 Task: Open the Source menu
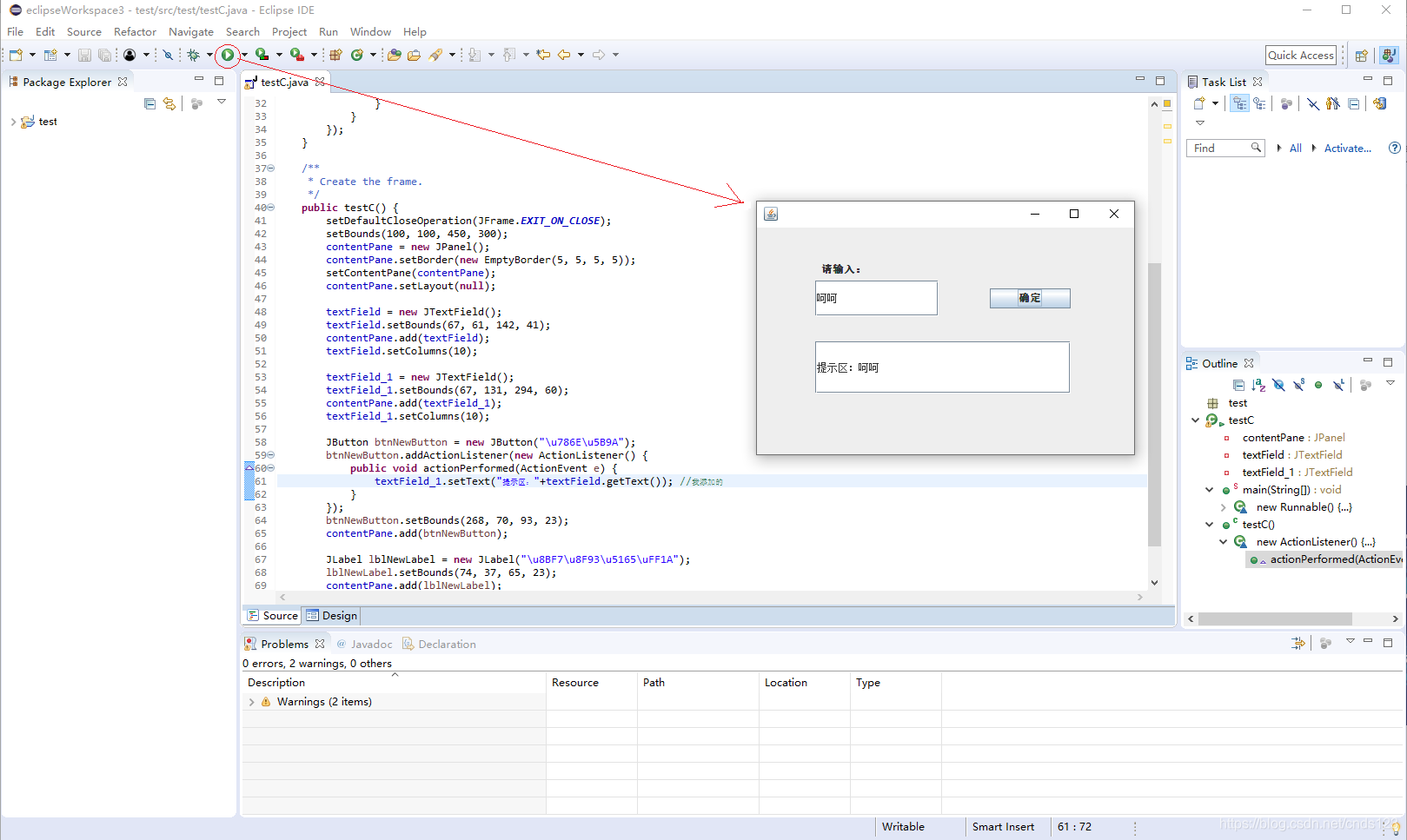pyautogui.click(x=83, y=31)
